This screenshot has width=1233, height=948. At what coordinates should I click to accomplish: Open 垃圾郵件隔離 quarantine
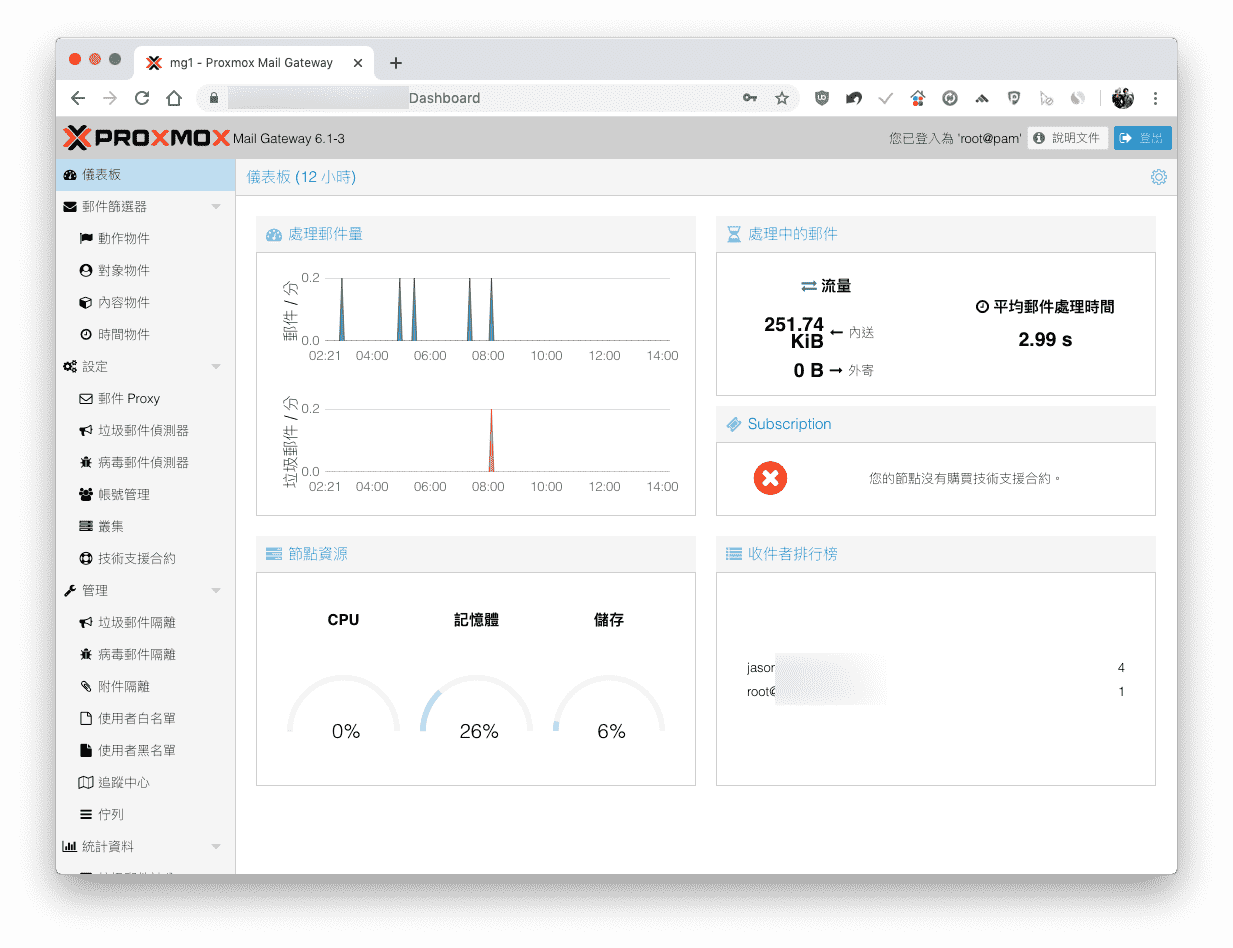point(146,622)
